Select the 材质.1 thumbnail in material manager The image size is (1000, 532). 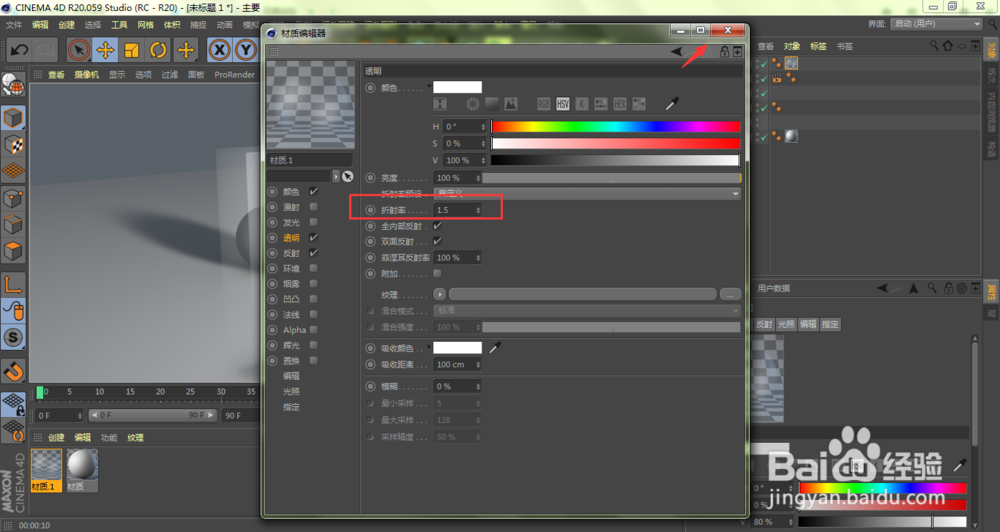(46, 470)
